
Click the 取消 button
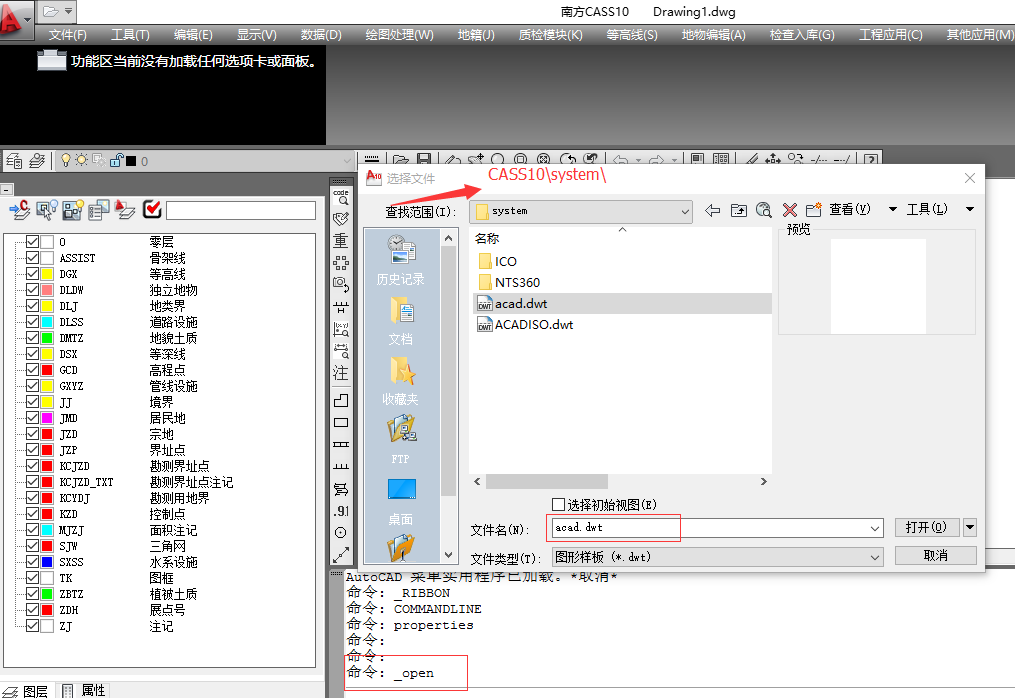pyautogui.click(x=935, y=556)
